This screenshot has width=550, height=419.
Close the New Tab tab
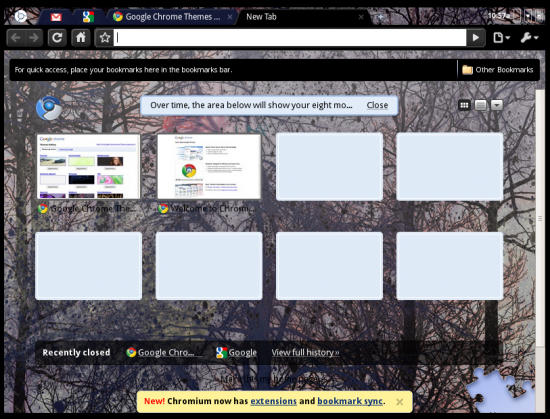coord(361,17)
